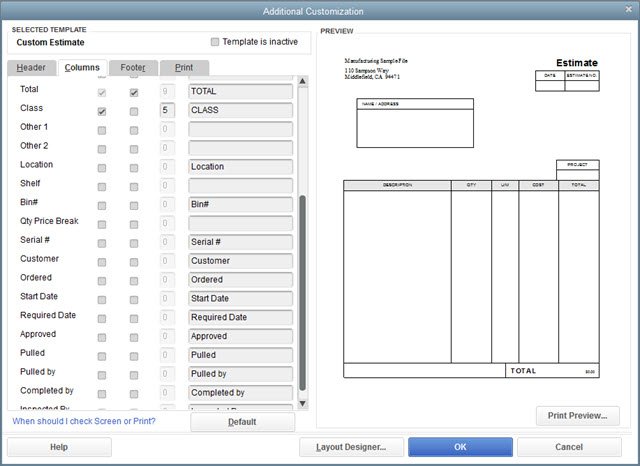Close the Additional Customization dialog
The image size is (640, 466).
(627, 10)
